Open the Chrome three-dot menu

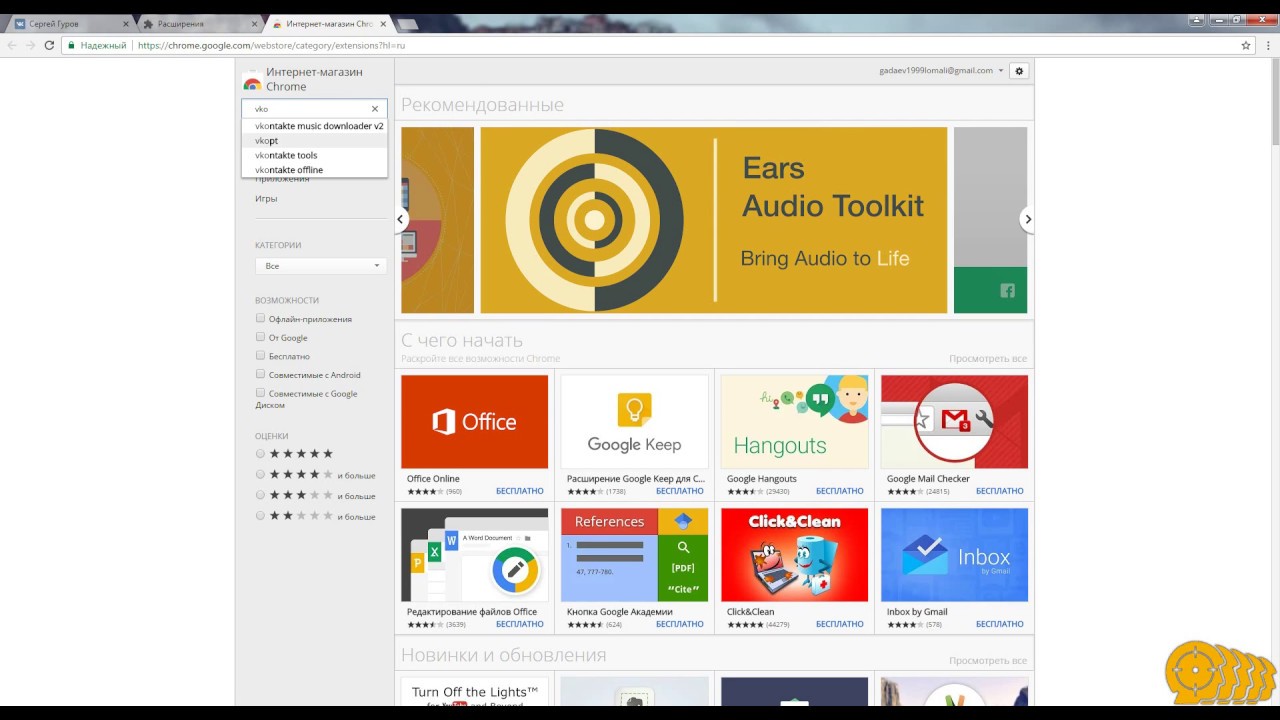pos(1266,45)
